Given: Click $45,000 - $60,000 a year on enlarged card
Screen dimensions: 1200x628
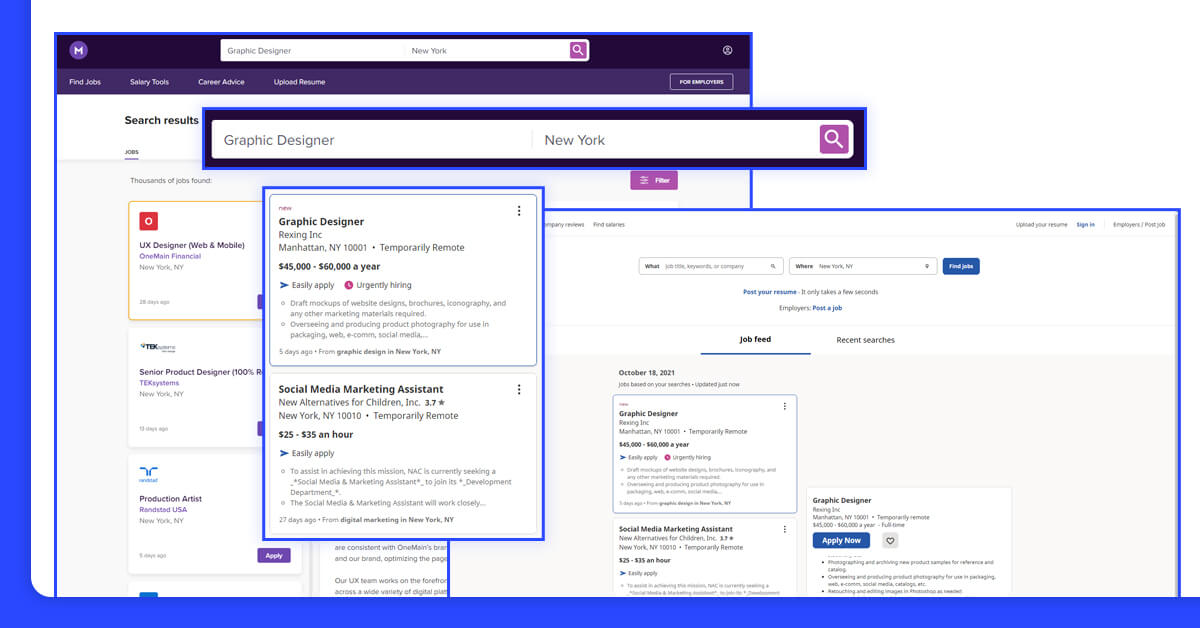Looking at the screenshot, I should 329,266.
